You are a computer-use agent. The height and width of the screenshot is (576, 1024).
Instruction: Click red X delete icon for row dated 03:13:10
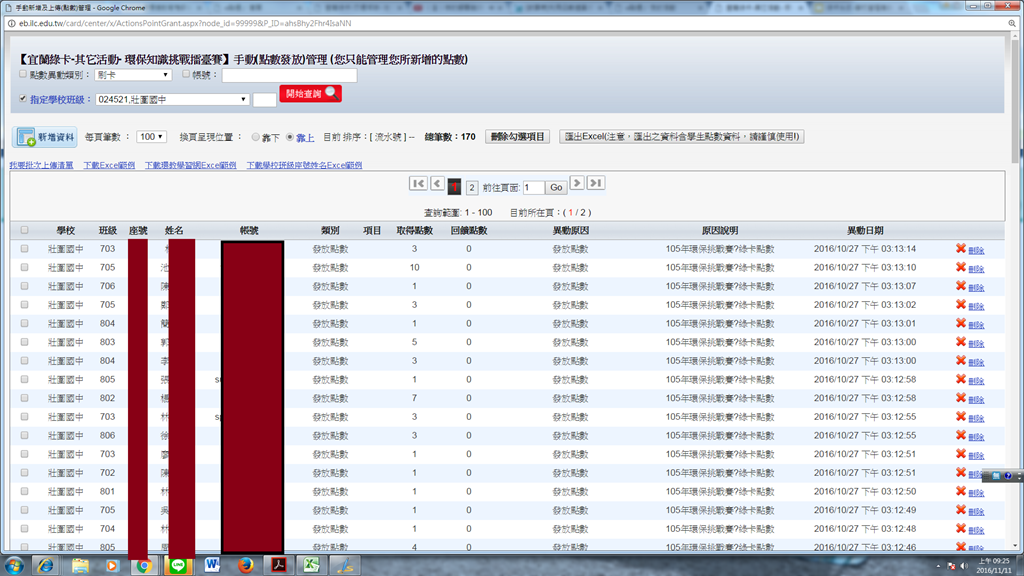click(961, 267)
